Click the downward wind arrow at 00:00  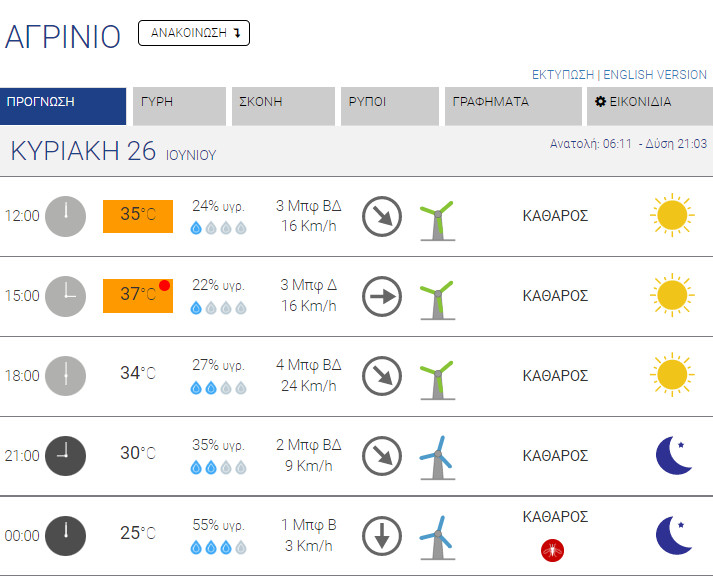pos(381,535)
